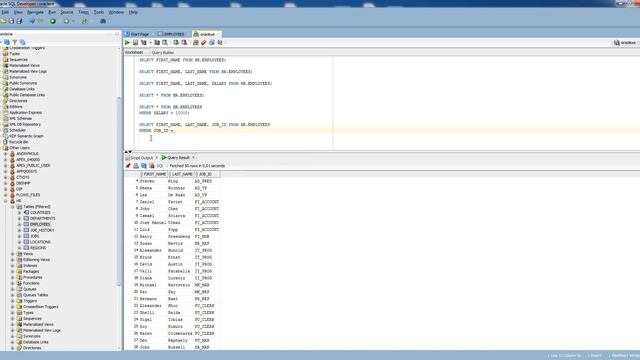Select the Public Synonyms tree item
The height and width of the screenshot is (360, 640).
pos(23,83)
